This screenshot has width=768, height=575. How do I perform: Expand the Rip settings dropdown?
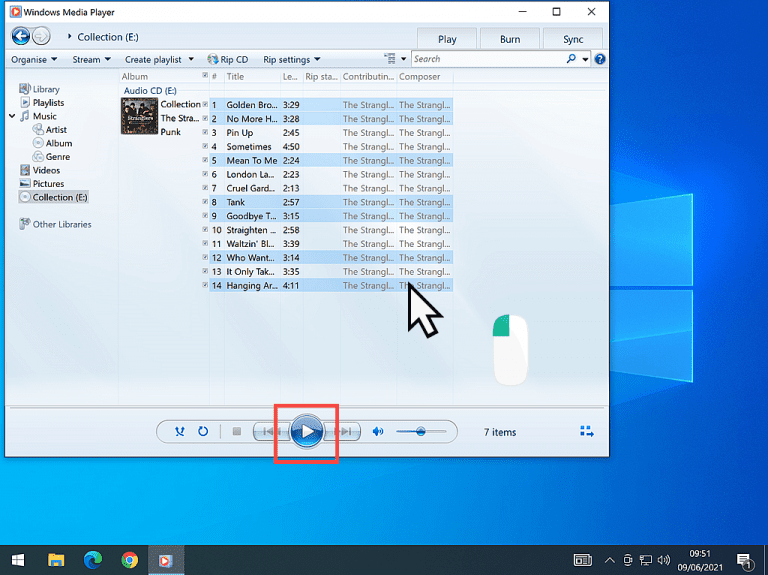click(x=291, y=59)
